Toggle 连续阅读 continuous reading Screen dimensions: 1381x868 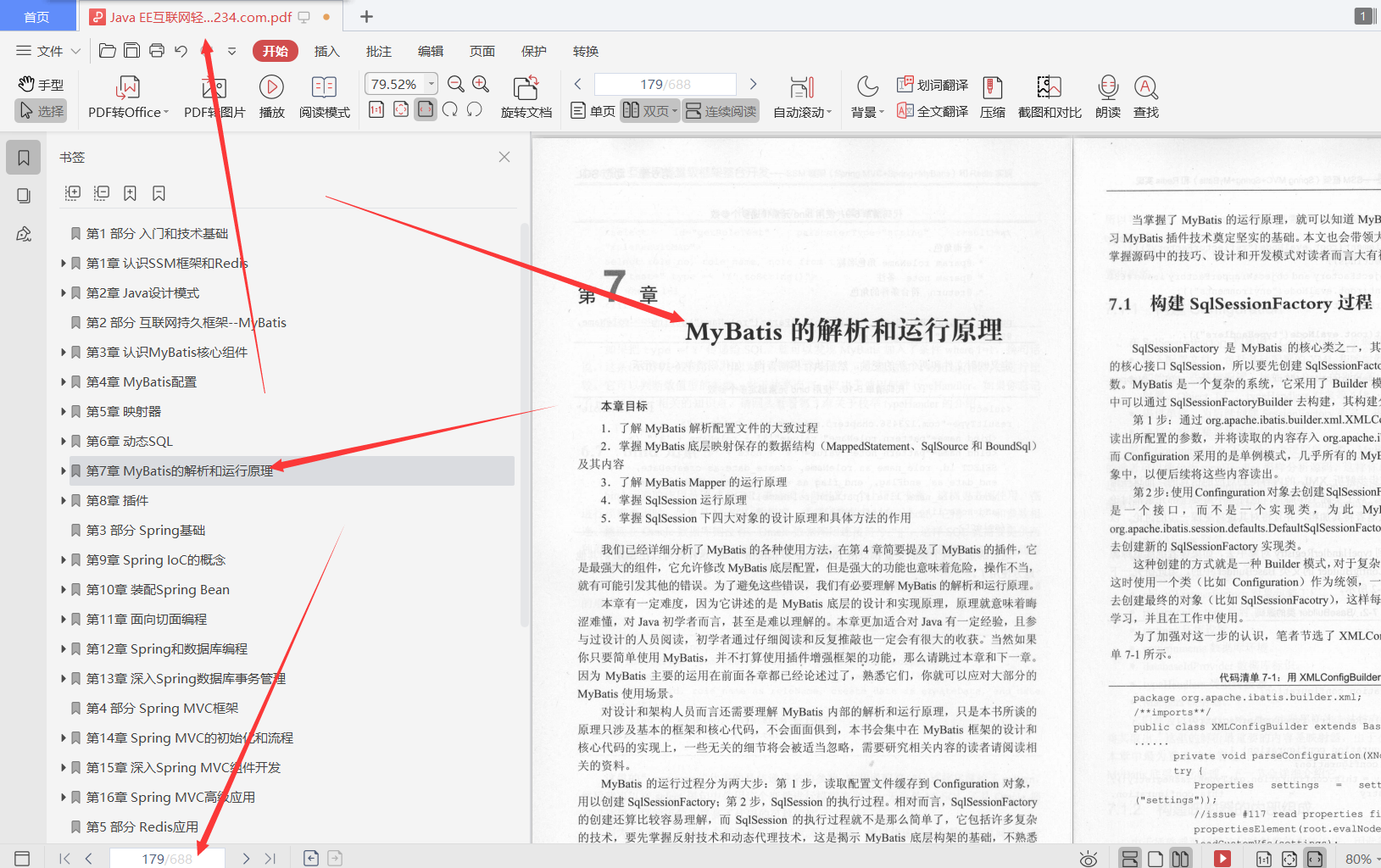tap(721, 111)
